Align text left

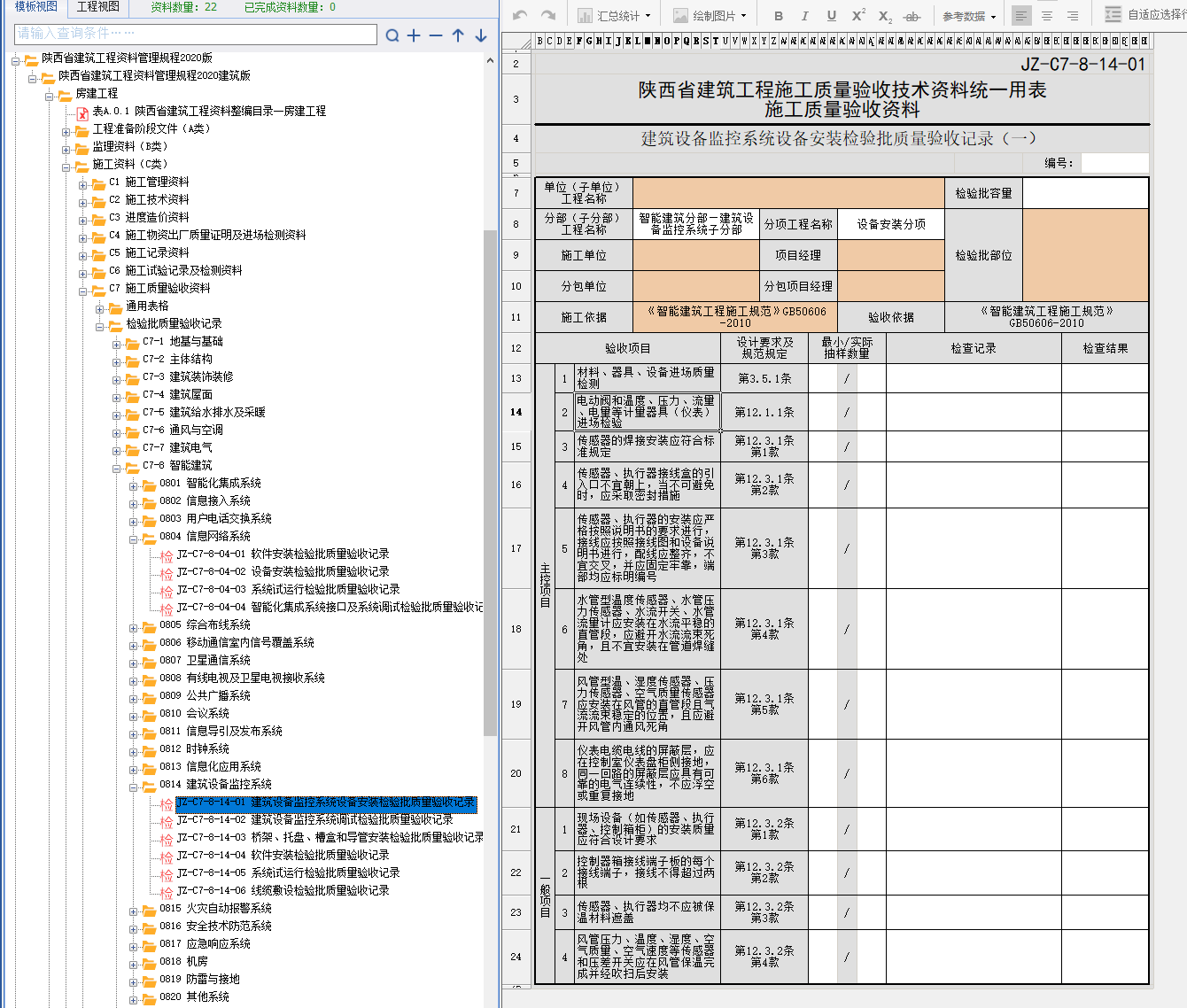(x=1021, y=15)
